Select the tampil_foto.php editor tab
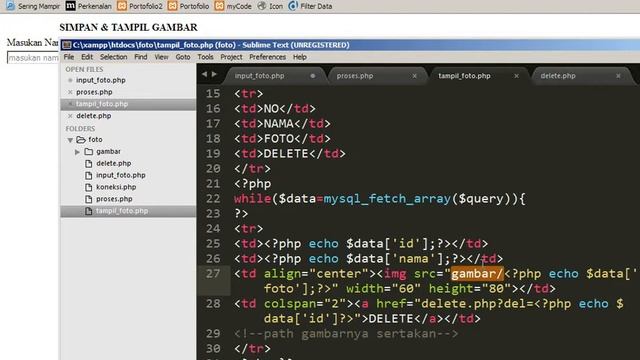 [x=464, y=76]
